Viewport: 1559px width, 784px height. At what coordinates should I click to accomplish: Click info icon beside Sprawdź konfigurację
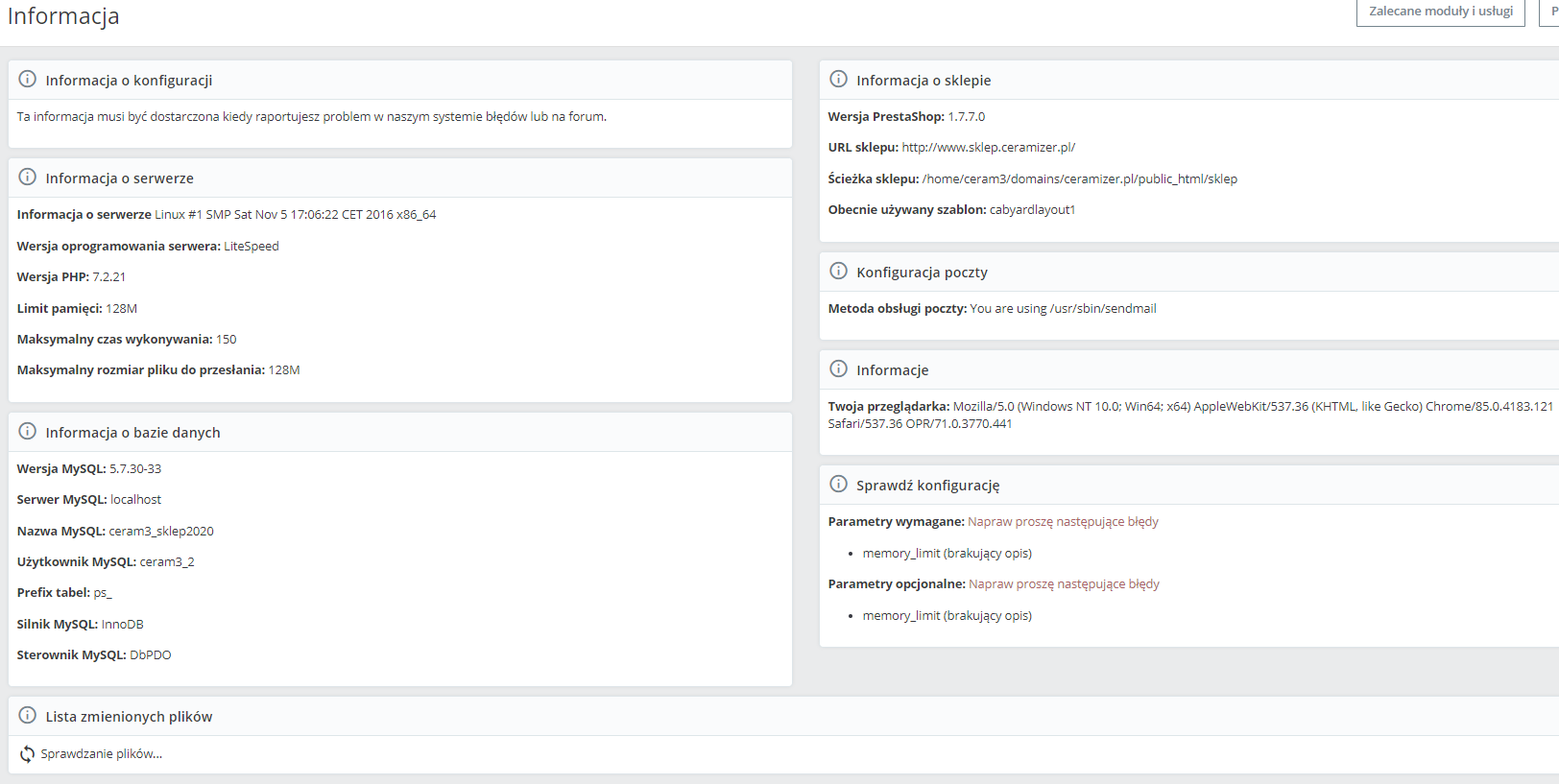(x=839, y=485)
